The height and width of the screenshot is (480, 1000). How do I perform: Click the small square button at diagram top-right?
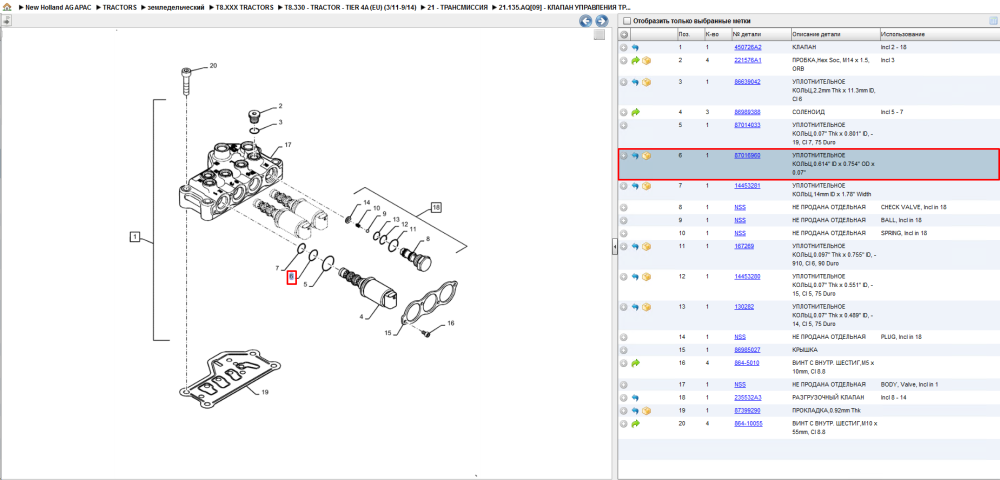pos(599,35)
